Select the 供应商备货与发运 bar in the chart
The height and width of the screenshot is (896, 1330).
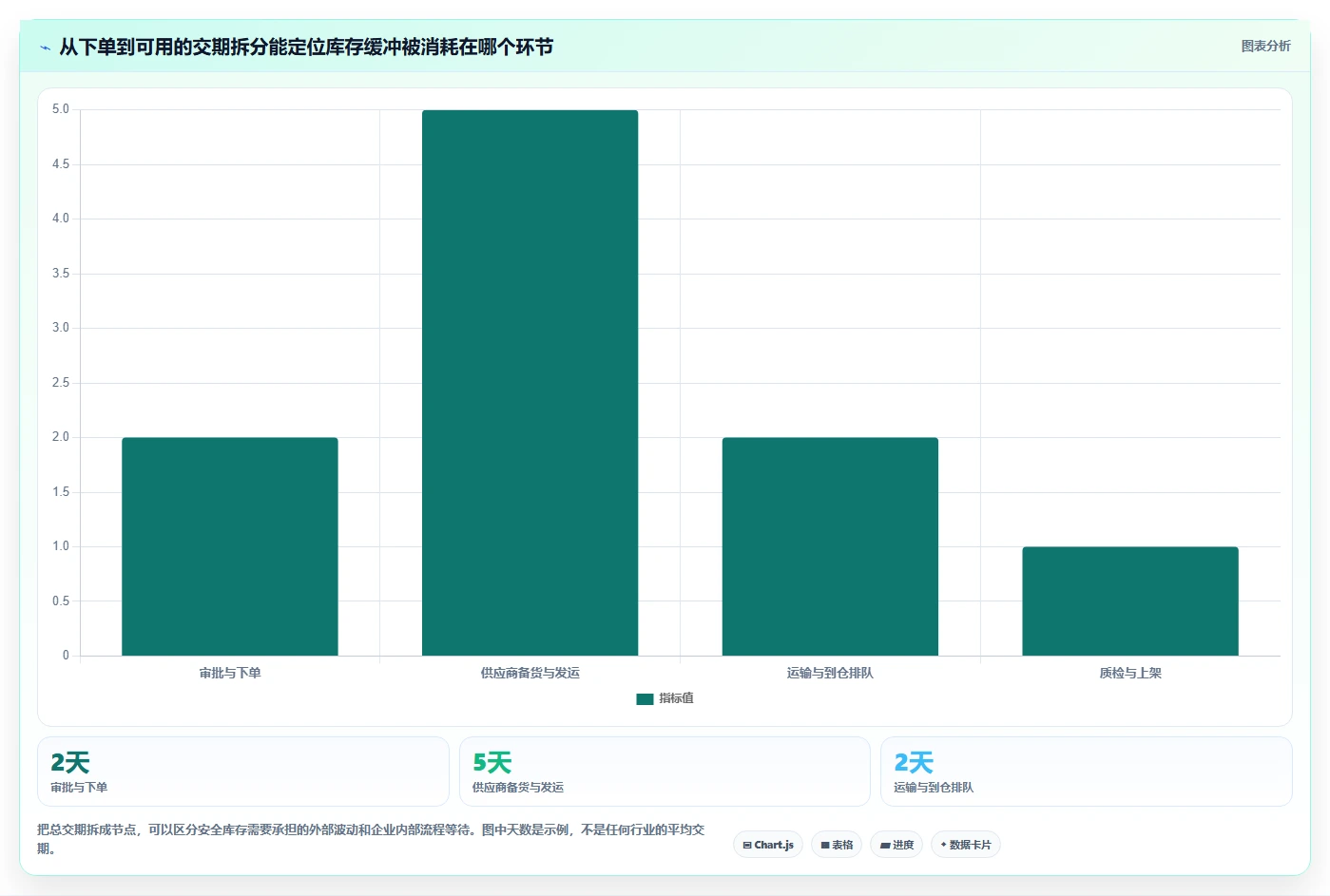coord(530,383)
